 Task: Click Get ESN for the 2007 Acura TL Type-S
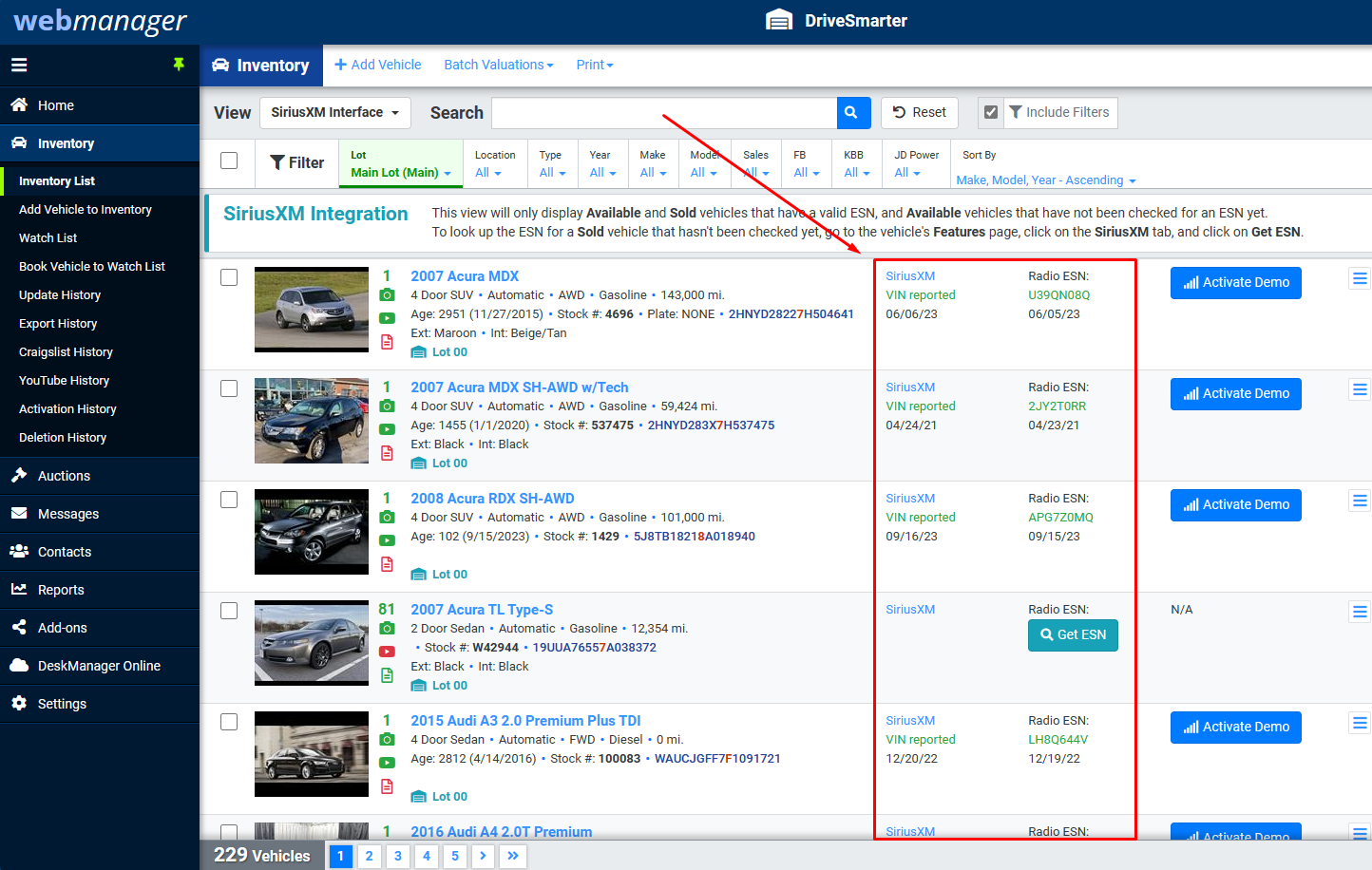tap(1073, 634)
